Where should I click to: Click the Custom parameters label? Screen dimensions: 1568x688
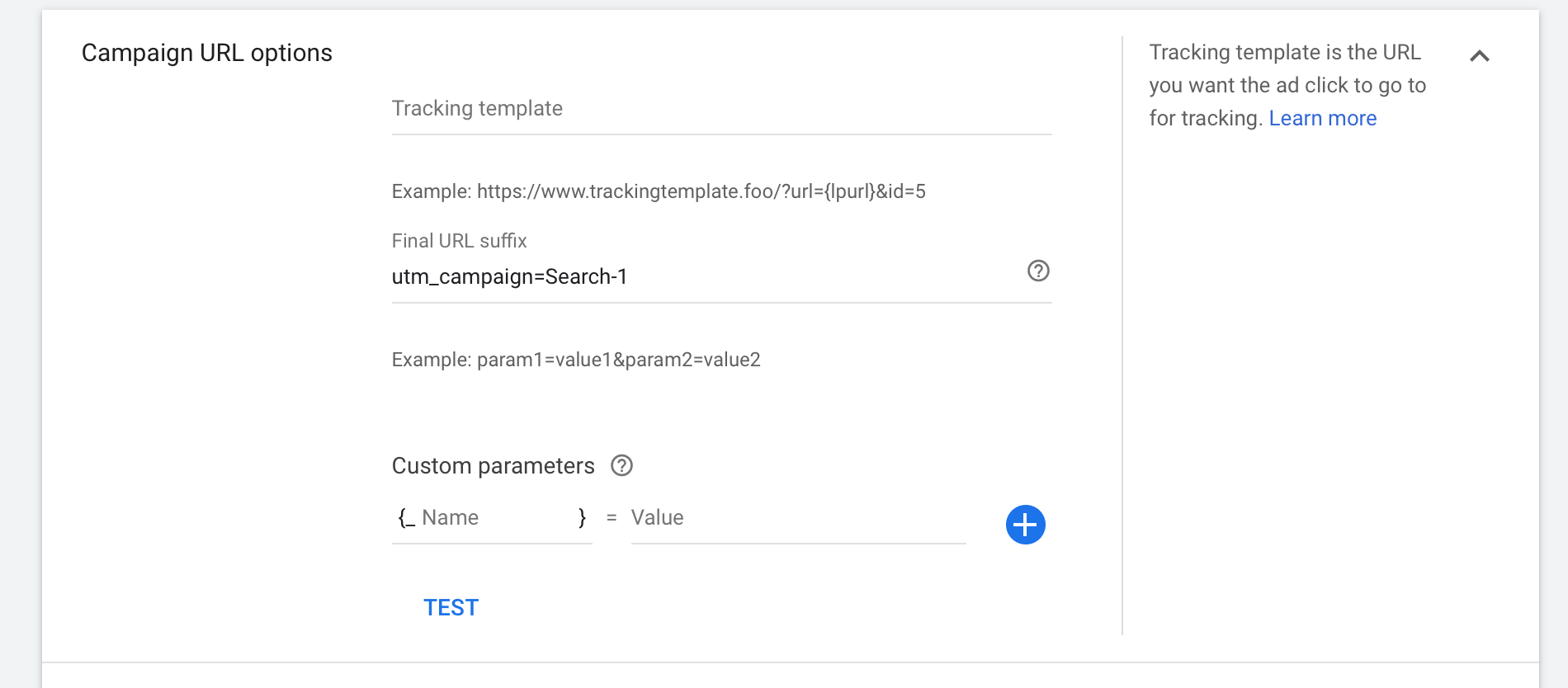tap(493, 466)
